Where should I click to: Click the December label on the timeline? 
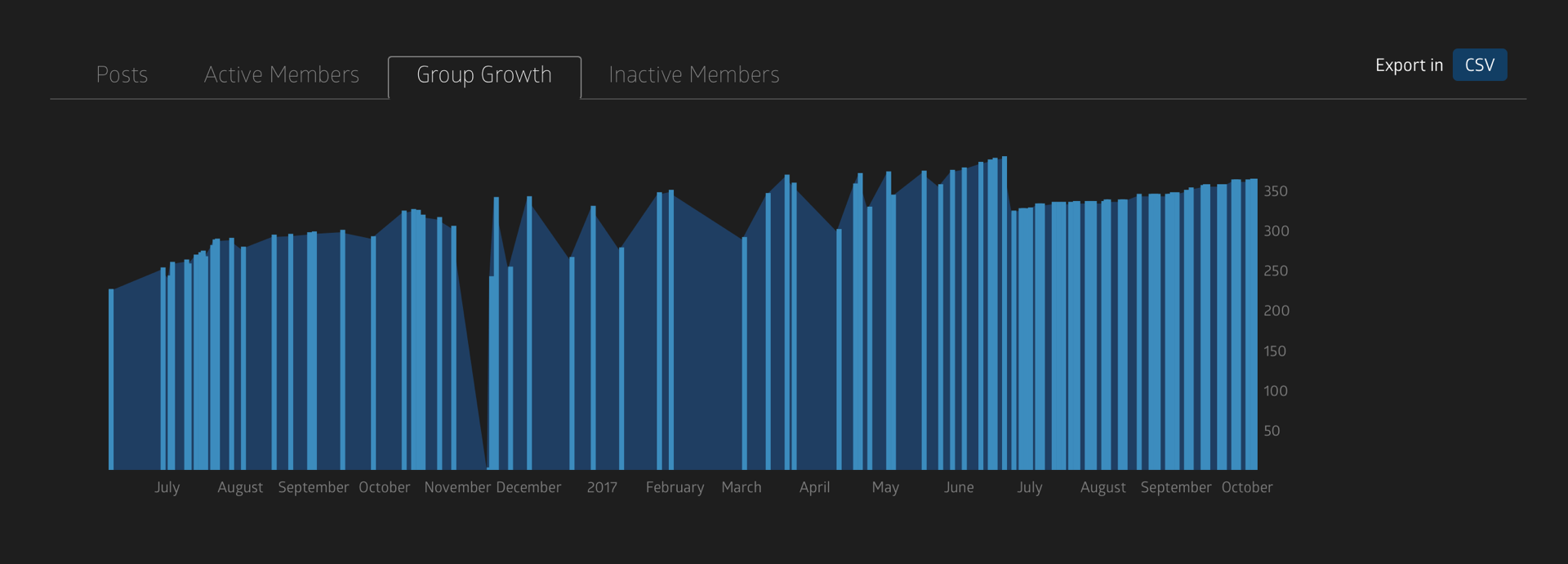coord(528,487)
